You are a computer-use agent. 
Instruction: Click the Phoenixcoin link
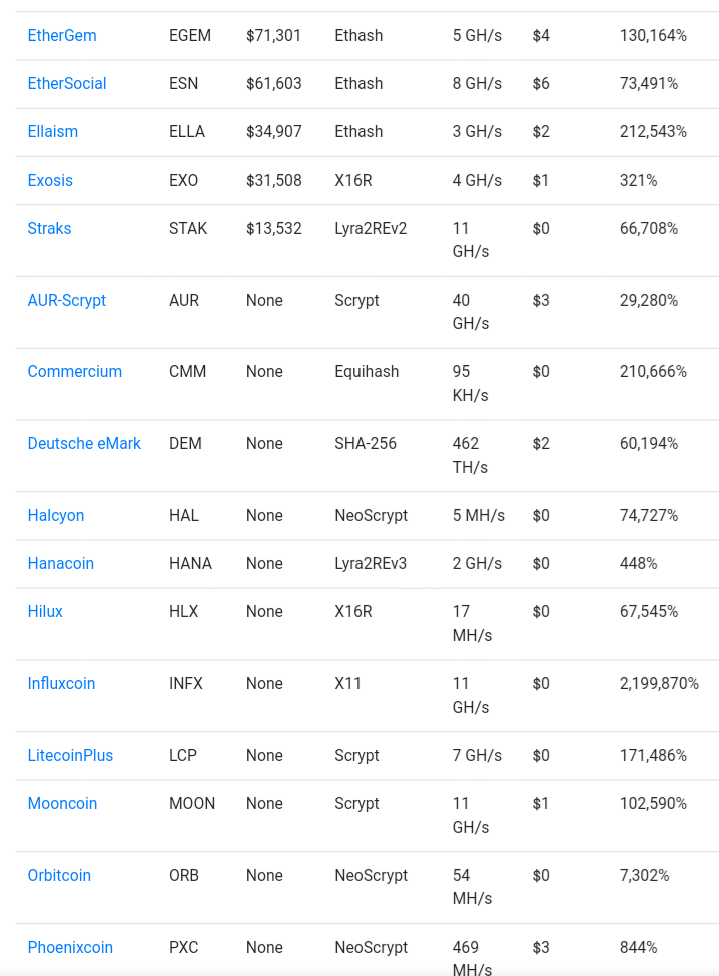point(70,947)
